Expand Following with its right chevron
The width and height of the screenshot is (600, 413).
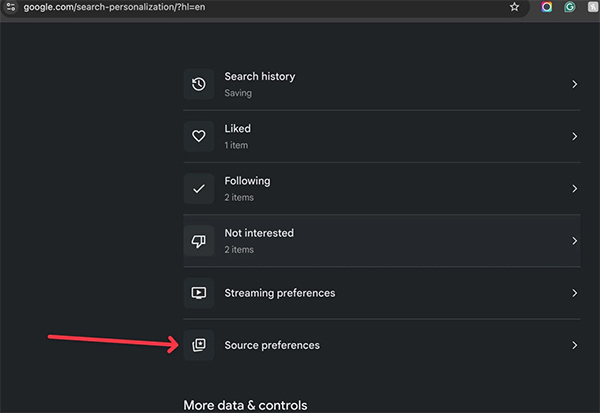[574, 188]
